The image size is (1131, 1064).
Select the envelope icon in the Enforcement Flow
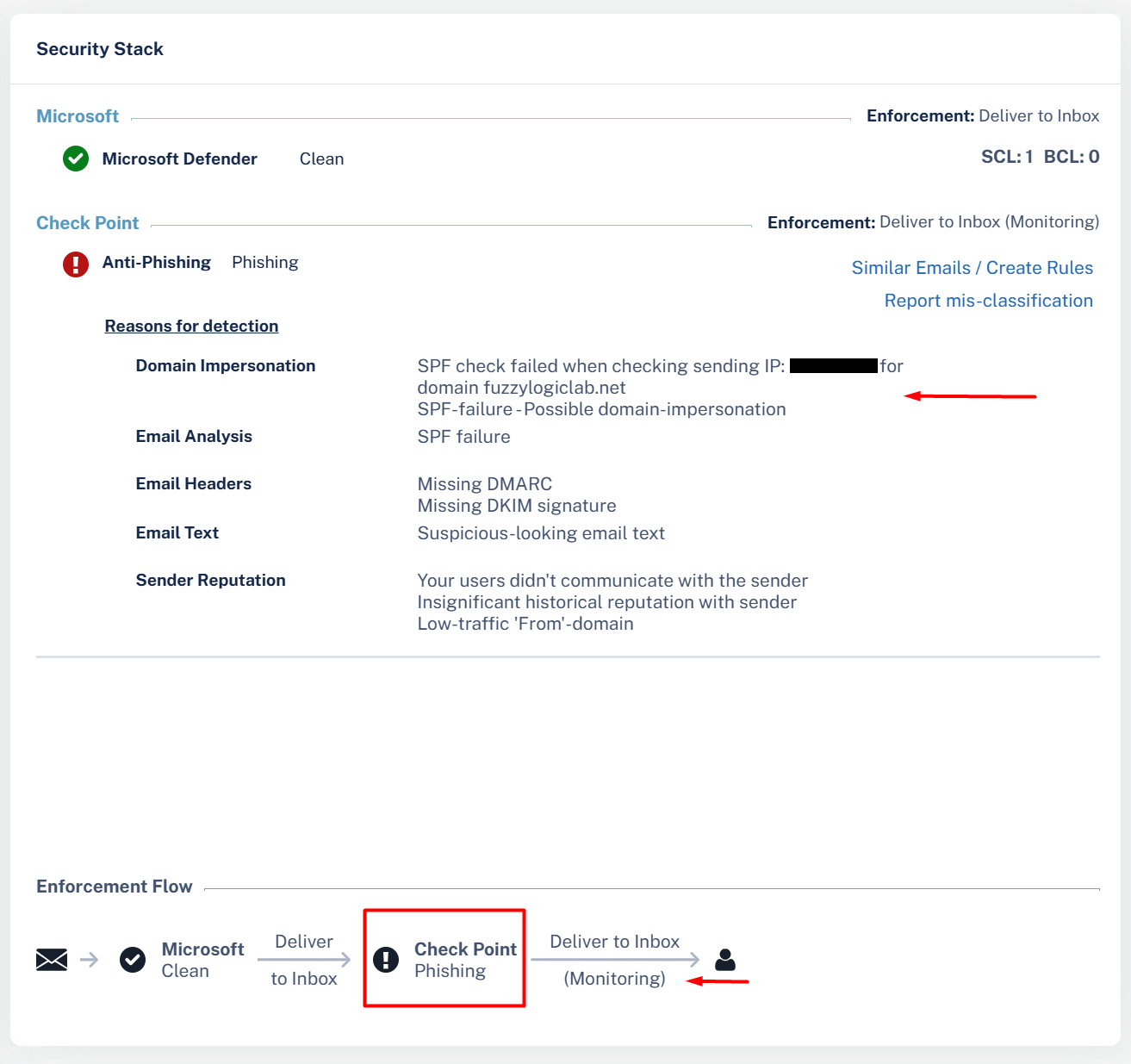pos(51,959)
